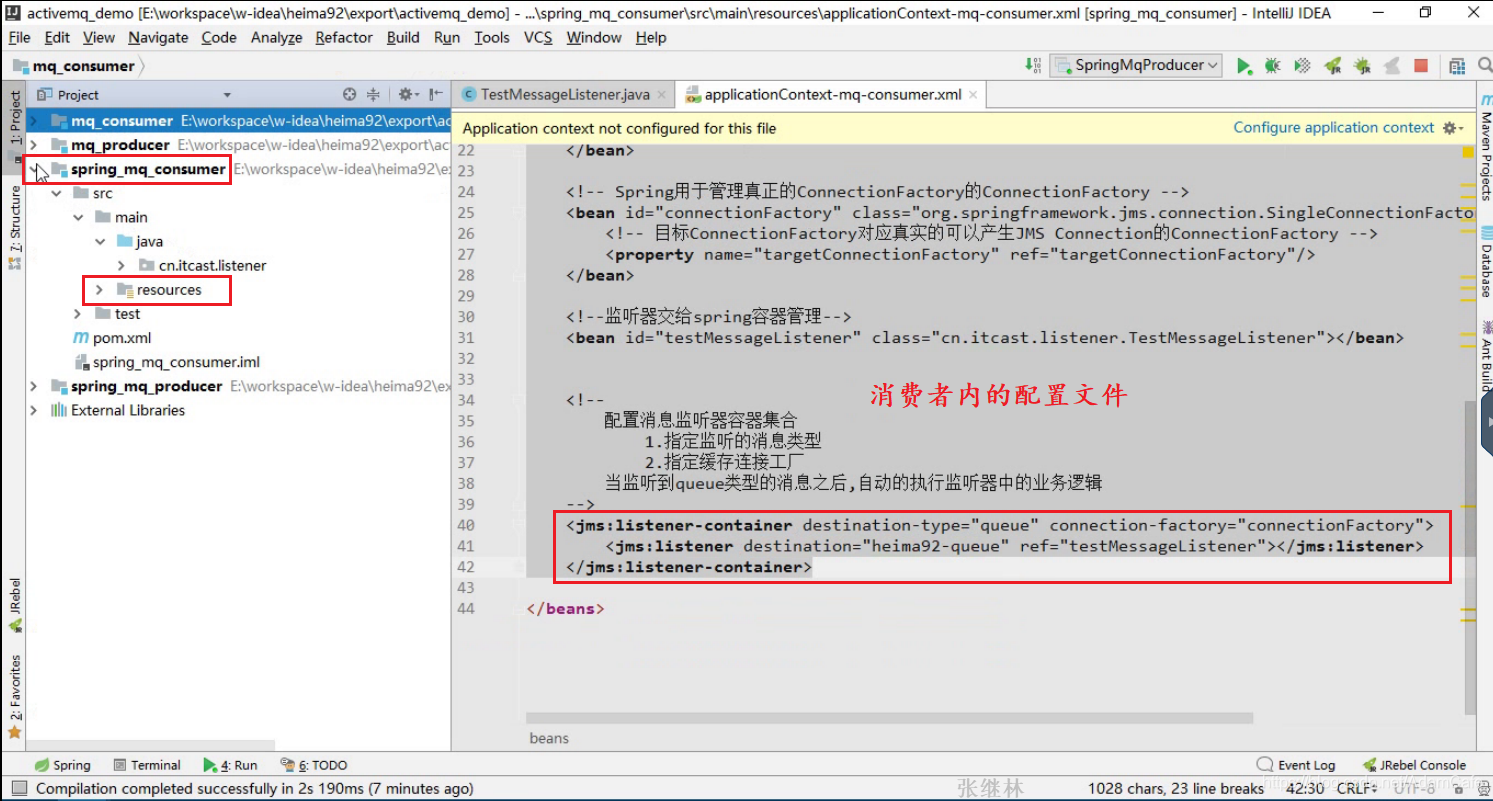Click the CRLF line separator in status bar
1493x801 pixels.
[x=1355, y=789]
